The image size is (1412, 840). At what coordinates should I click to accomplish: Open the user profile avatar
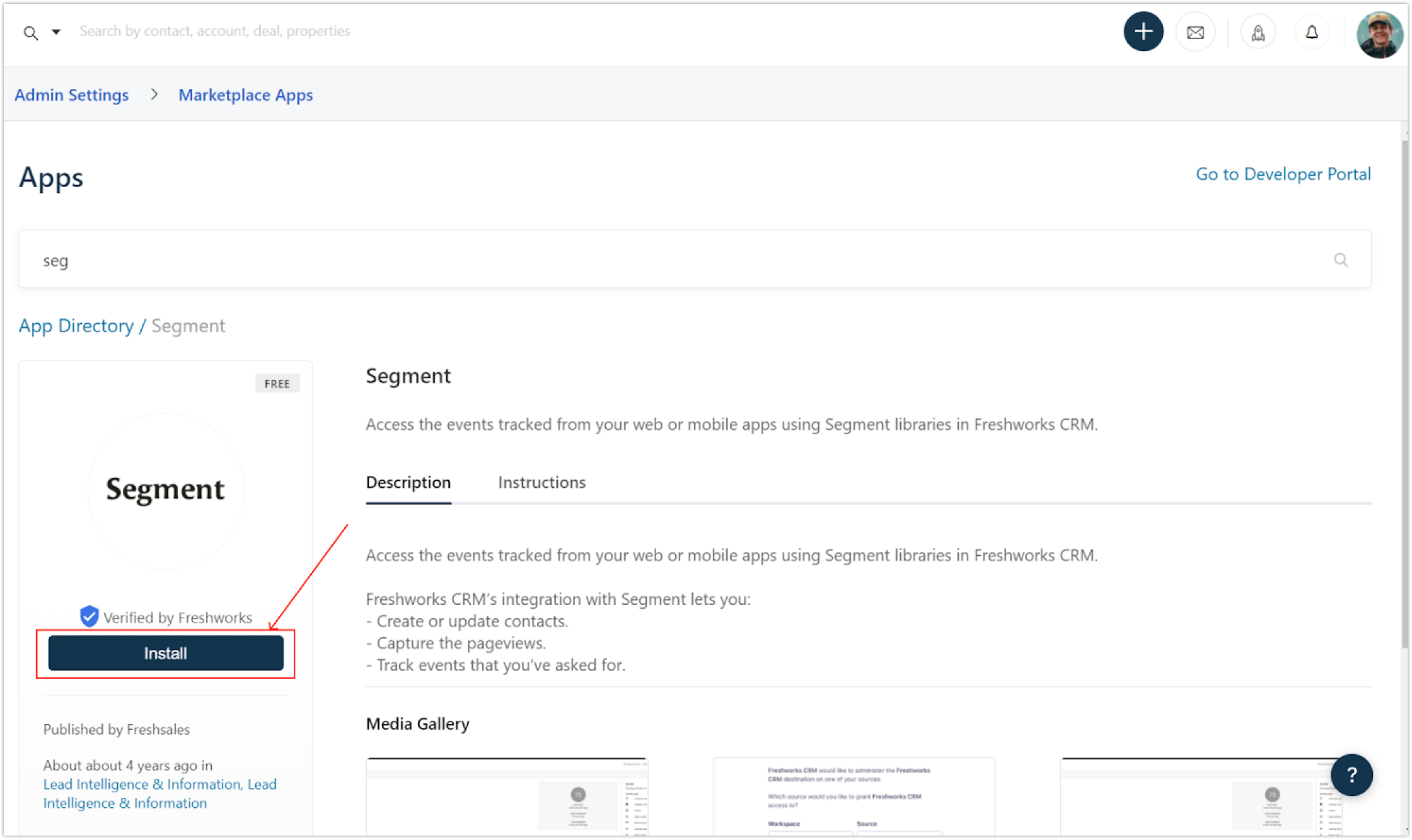click(1379, 35)
